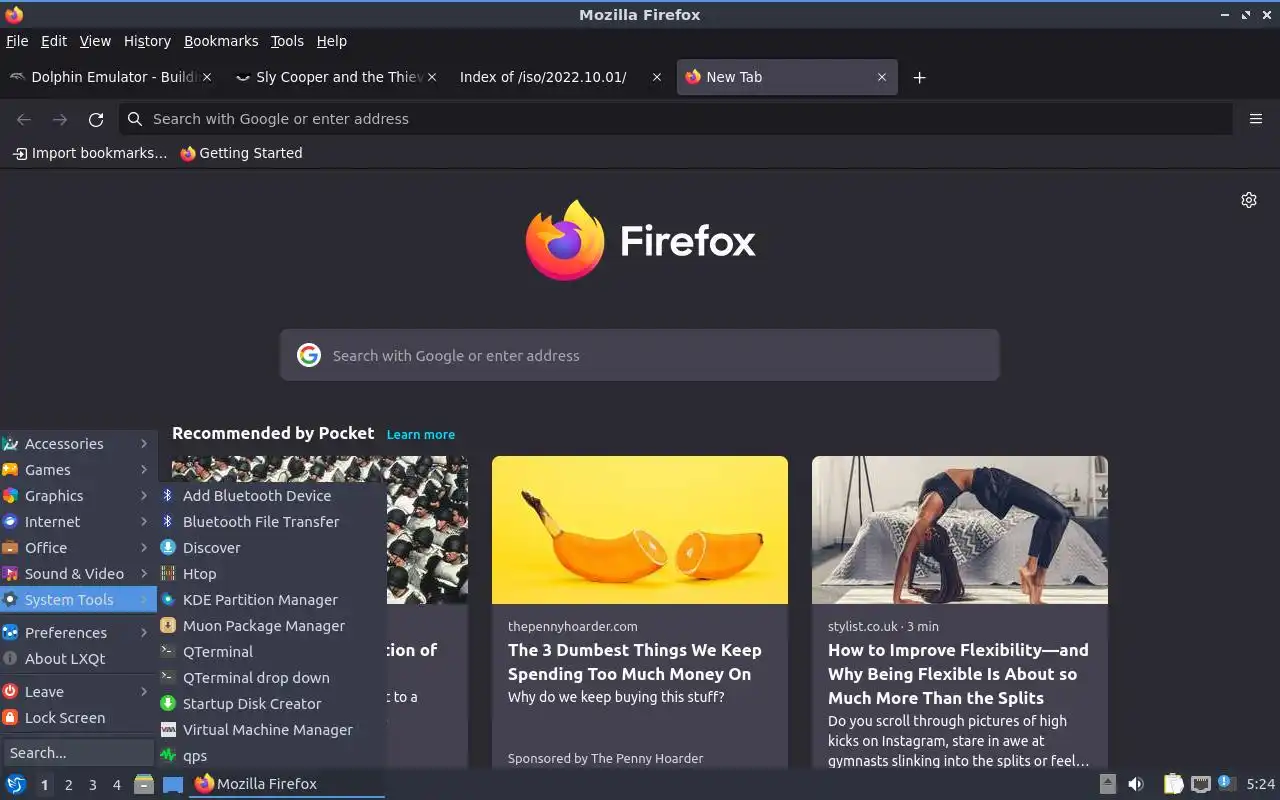Click the show desktop panel icon
The width and height of the screenshot is (1280, 800).
tap(173, 784)
